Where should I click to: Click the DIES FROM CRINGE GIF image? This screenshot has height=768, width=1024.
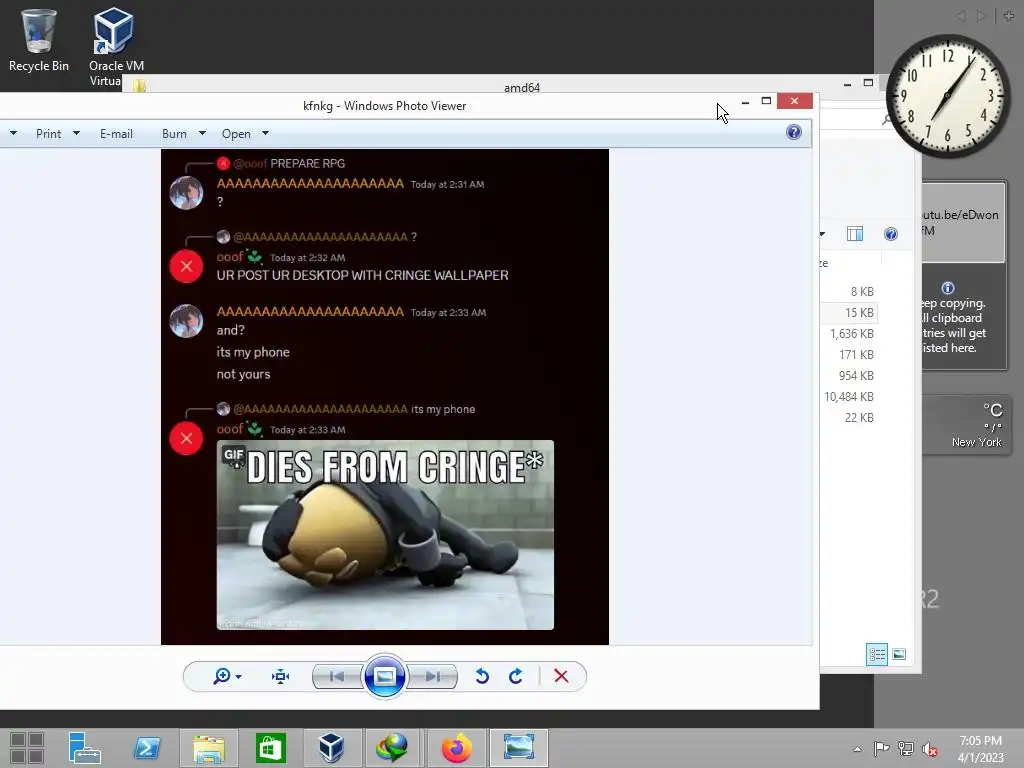(385, 535)
